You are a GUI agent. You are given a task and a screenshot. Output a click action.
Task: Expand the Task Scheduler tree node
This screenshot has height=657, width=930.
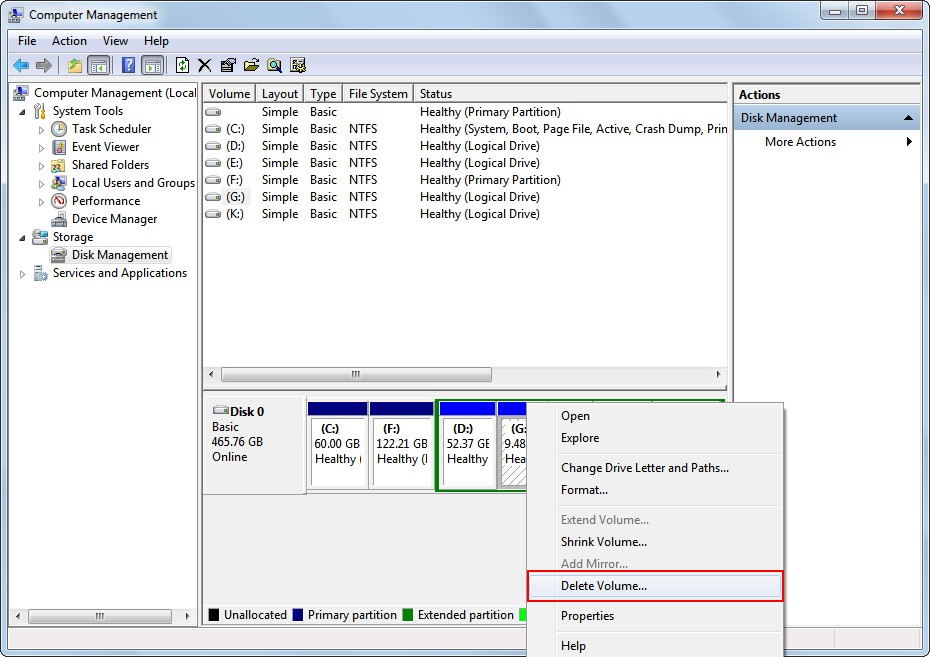point(41,130)
